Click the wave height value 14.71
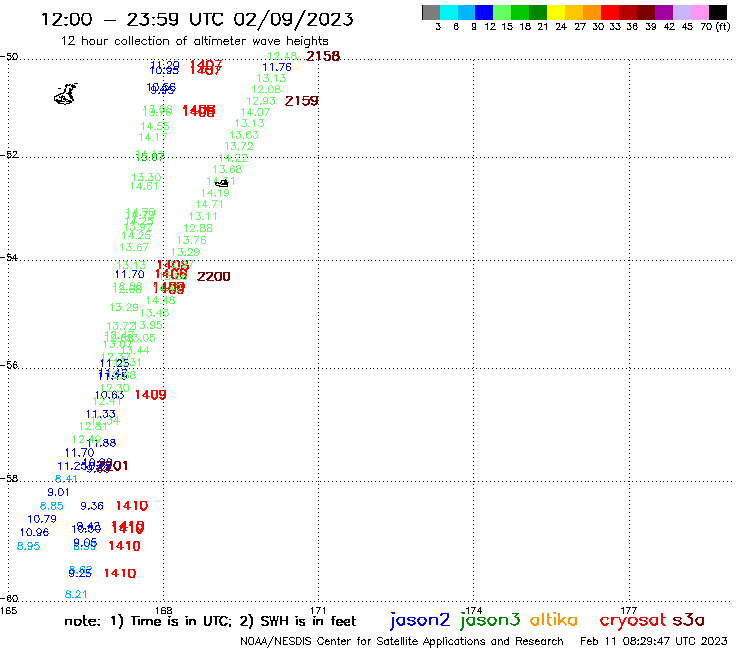740x650 pixels. (x=209, y=204)
